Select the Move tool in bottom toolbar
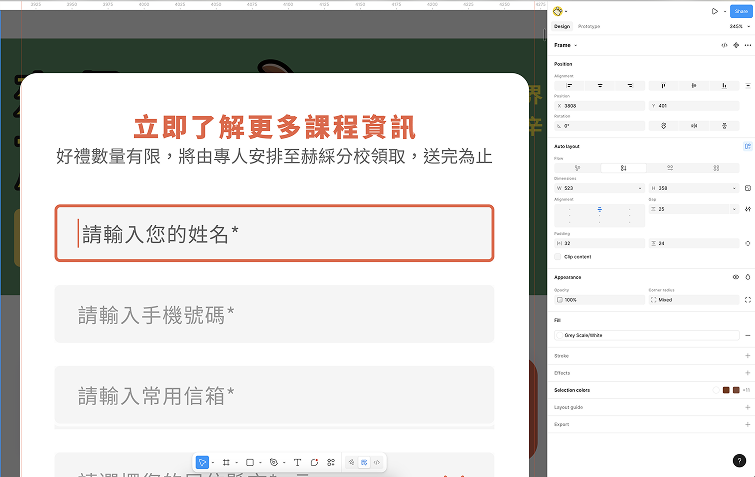This screenshot has height=477, width=755. 202,463
